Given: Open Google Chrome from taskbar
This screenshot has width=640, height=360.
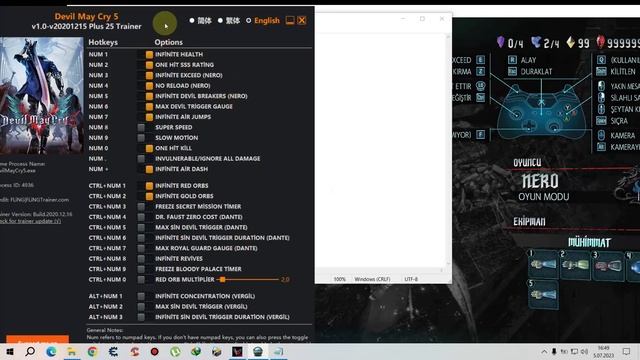Looking at the screenshot, I should click(93, 351).
